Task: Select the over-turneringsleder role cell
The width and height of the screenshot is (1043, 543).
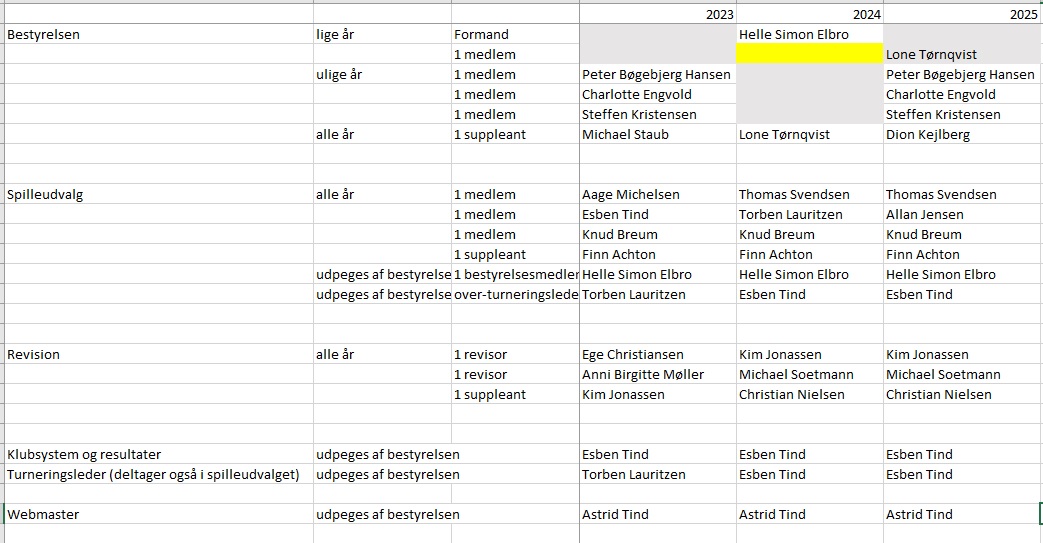Action: 516,294
